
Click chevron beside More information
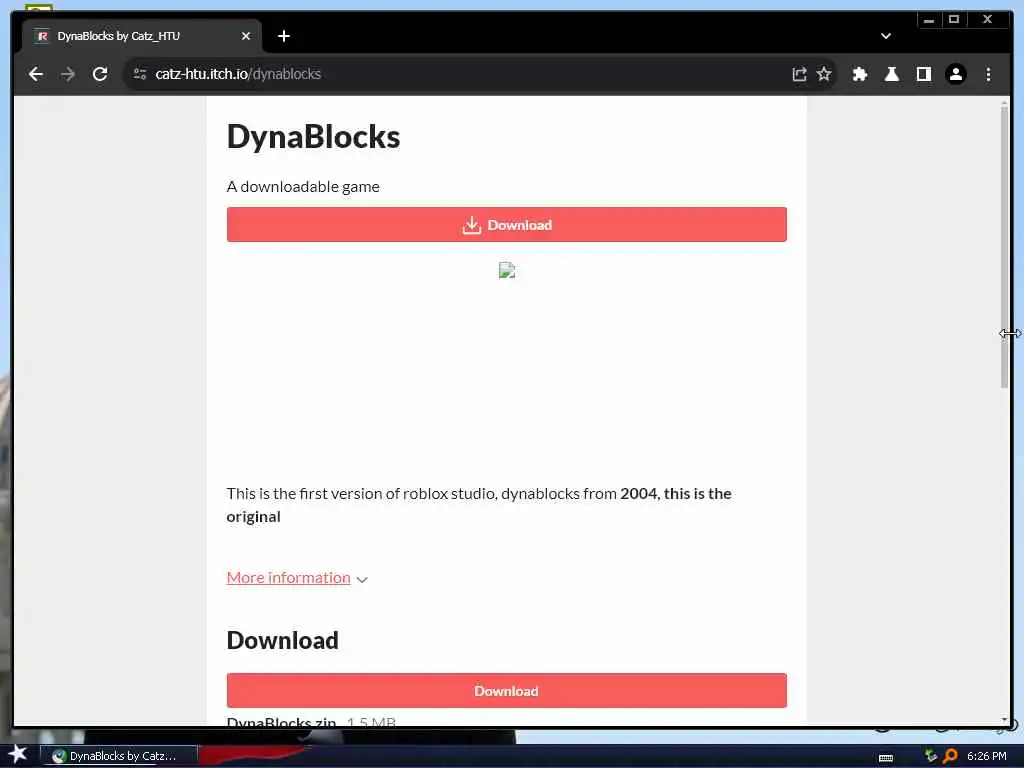click(362, 579)
